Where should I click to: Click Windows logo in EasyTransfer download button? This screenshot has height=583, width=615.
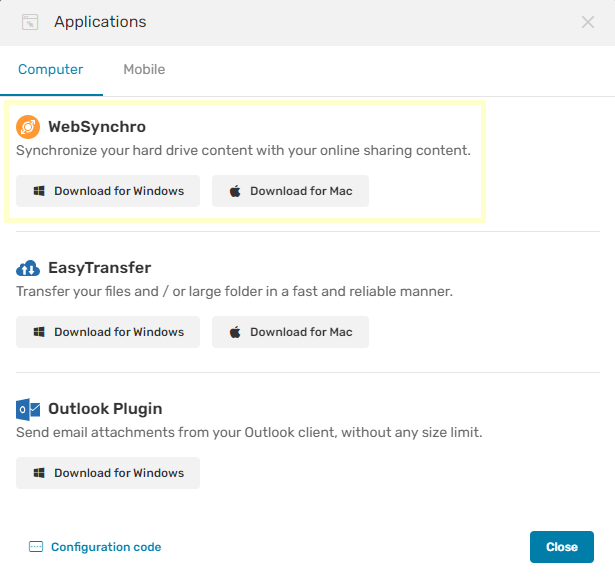tap(39, 332)
